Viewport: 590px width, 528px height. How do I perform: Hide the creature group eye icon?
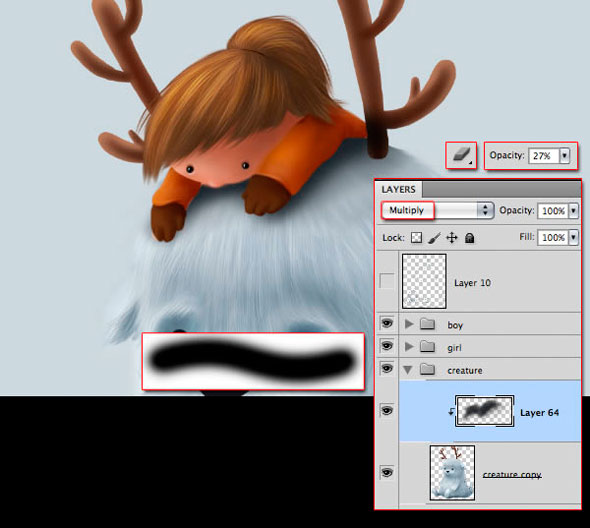pos(387,368)
